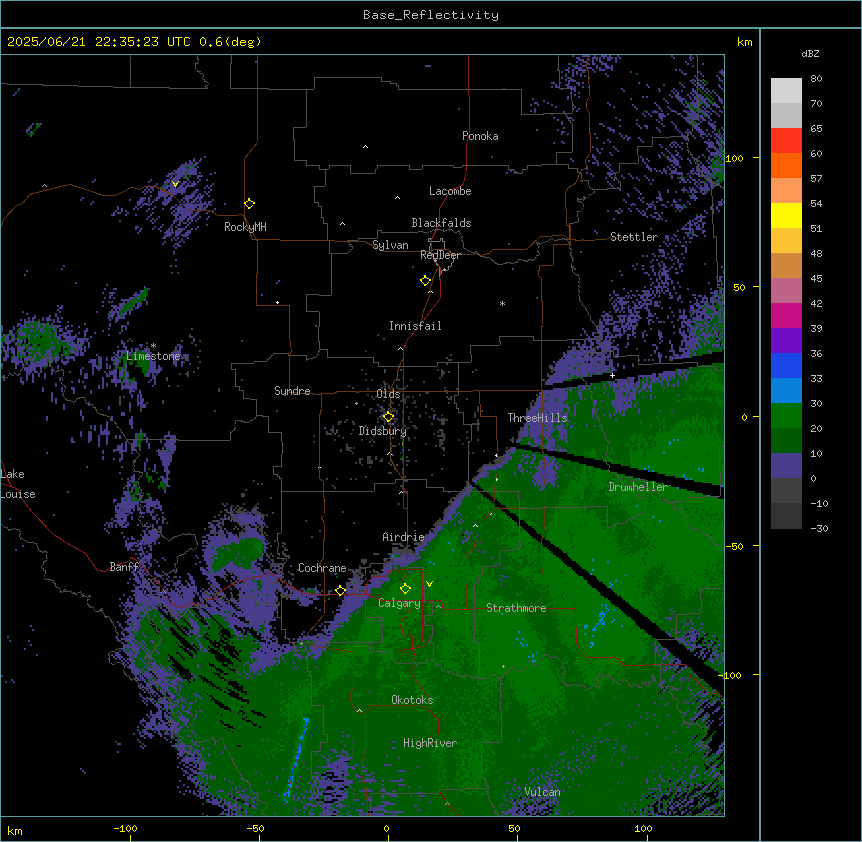Select the white asterisk east of Innisfail
Image resolution: width=862 pixels, height=842 pixels.
(x=502, y=303)
